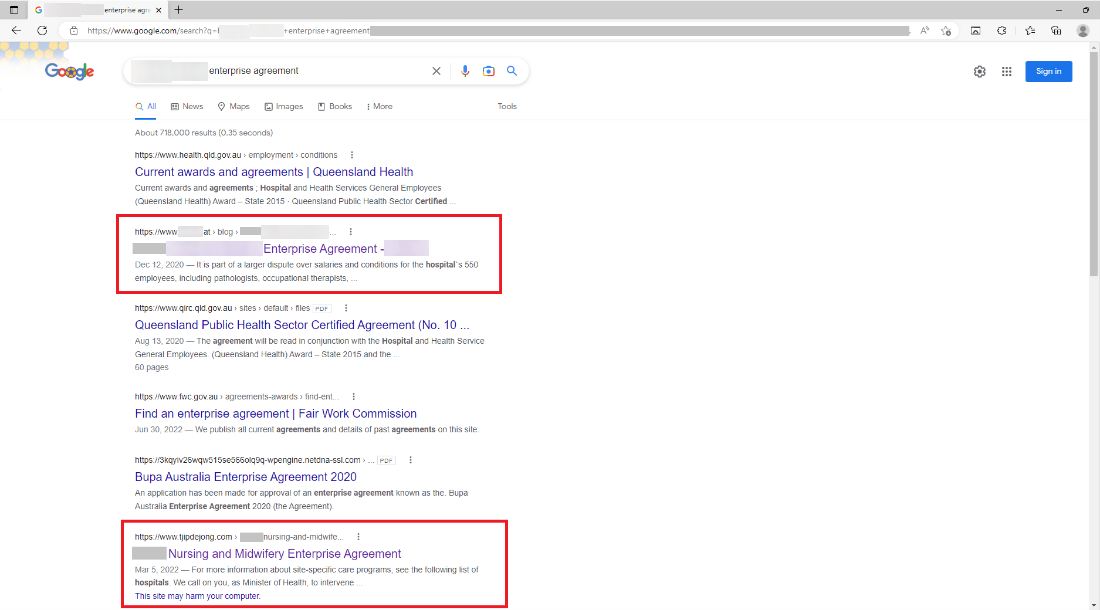
Task: Go back using browser back arrow
Action: coord(16,30)
